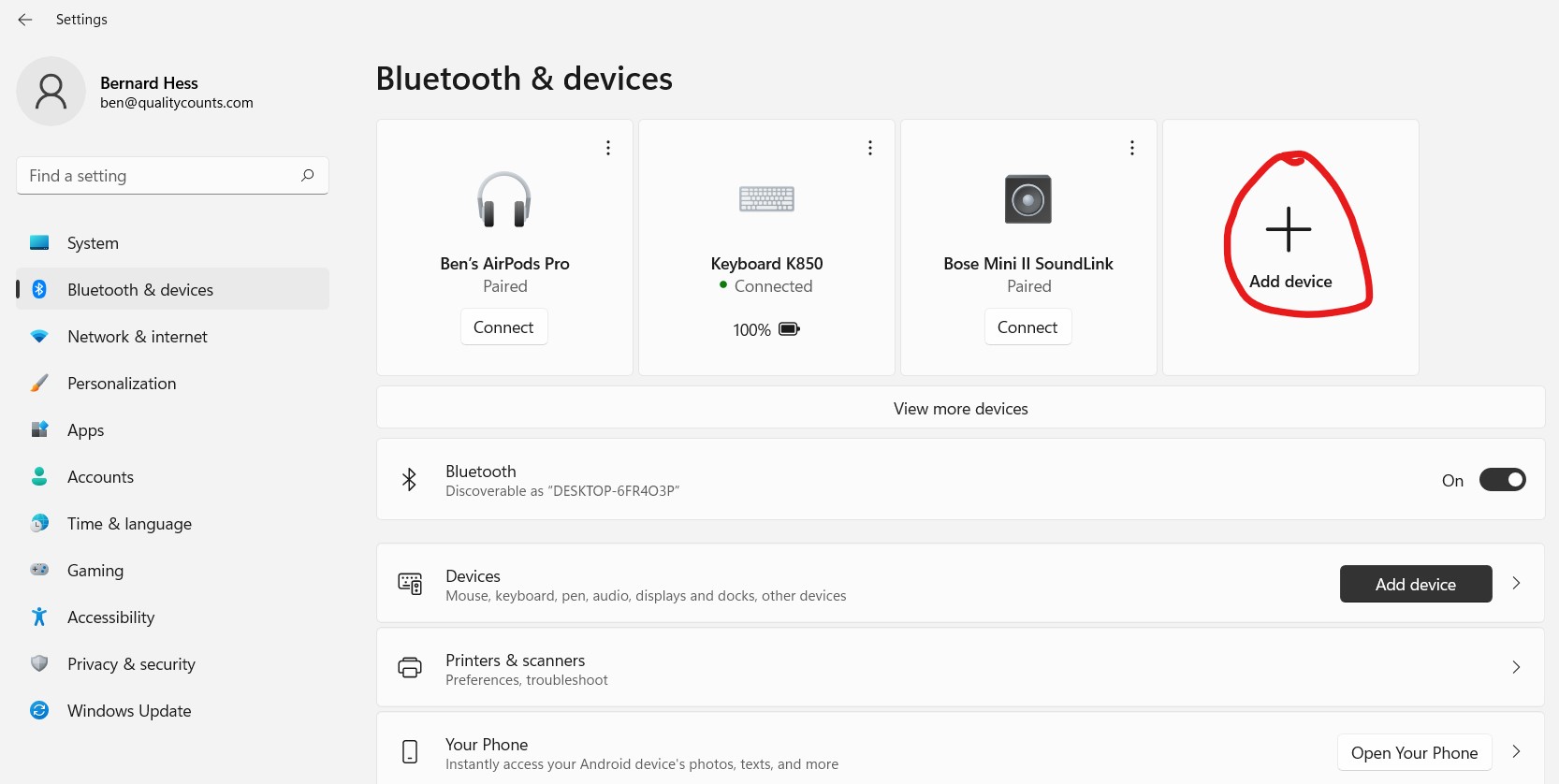Click the Time & language globe icon
1559x784 pixels.
pos(39,523)
